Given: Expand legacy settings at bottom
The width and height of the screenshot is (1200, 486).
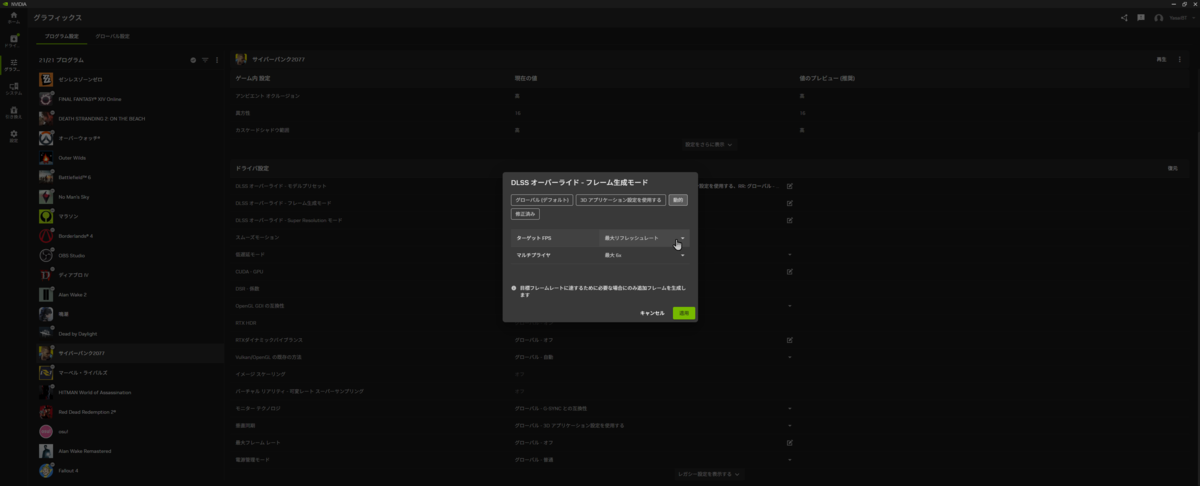Looking at the screenshot, I should (x=709, y=473).
